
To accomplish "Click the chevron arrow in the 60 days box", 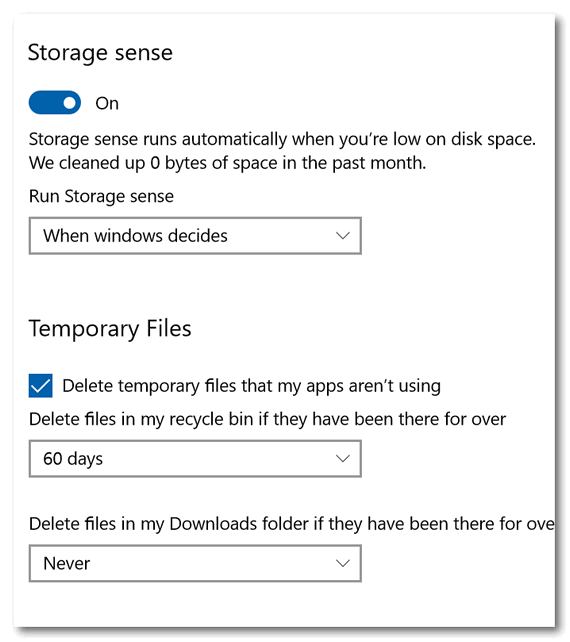I will (342, 459).
